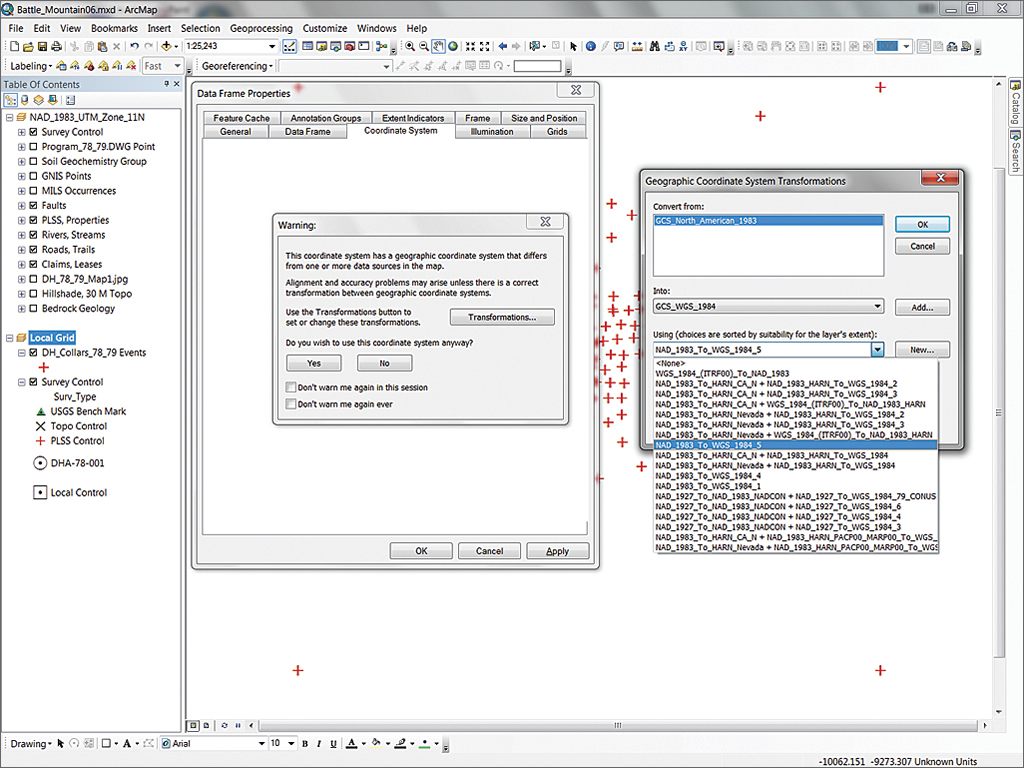This screenshot has height=768, width=1024.
Task: Click the Full Extent globe icon
Action: [x=453, y=47]
